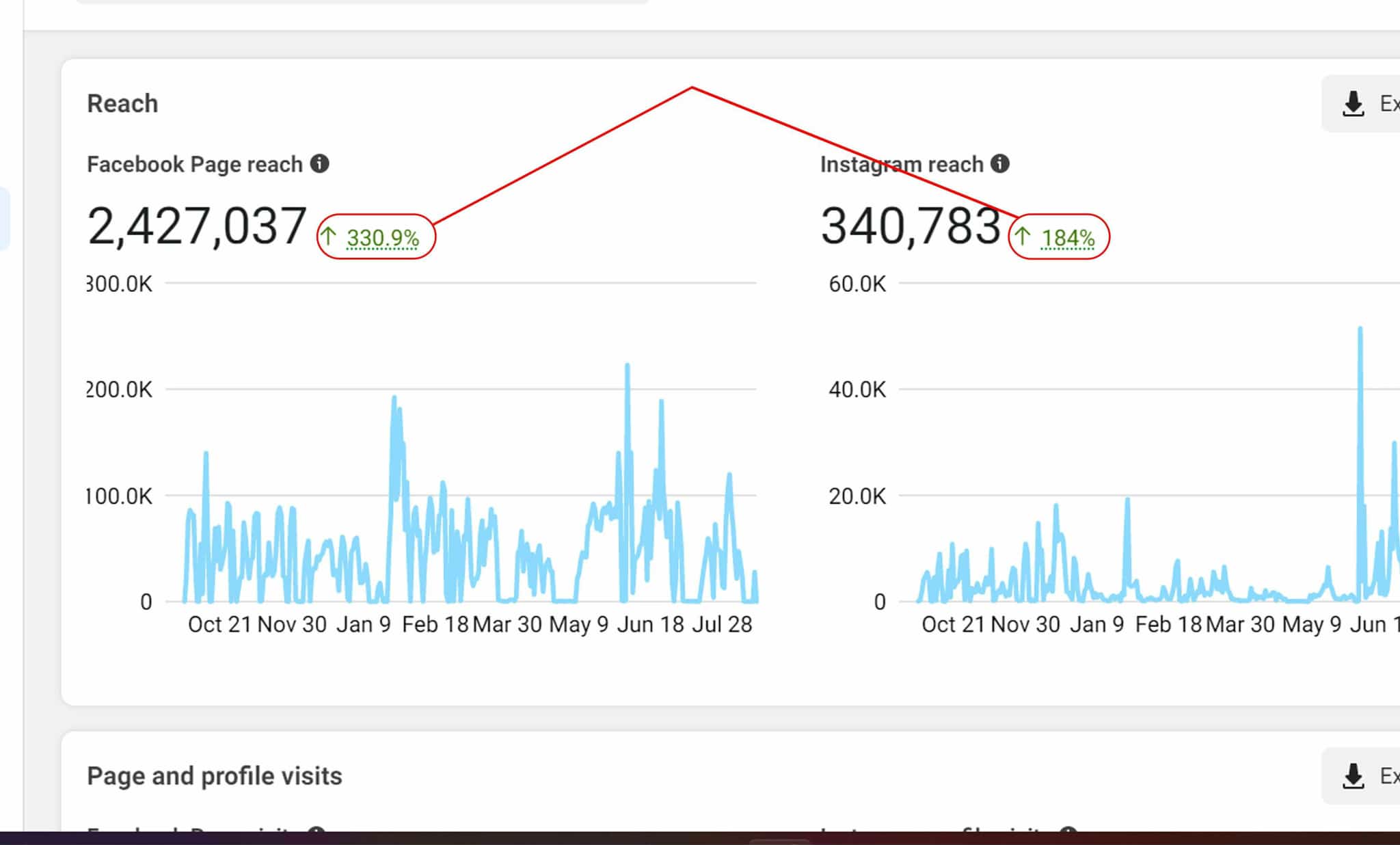
Task: Click info icon beside Facebook Page reach
Action: (319, 163)
